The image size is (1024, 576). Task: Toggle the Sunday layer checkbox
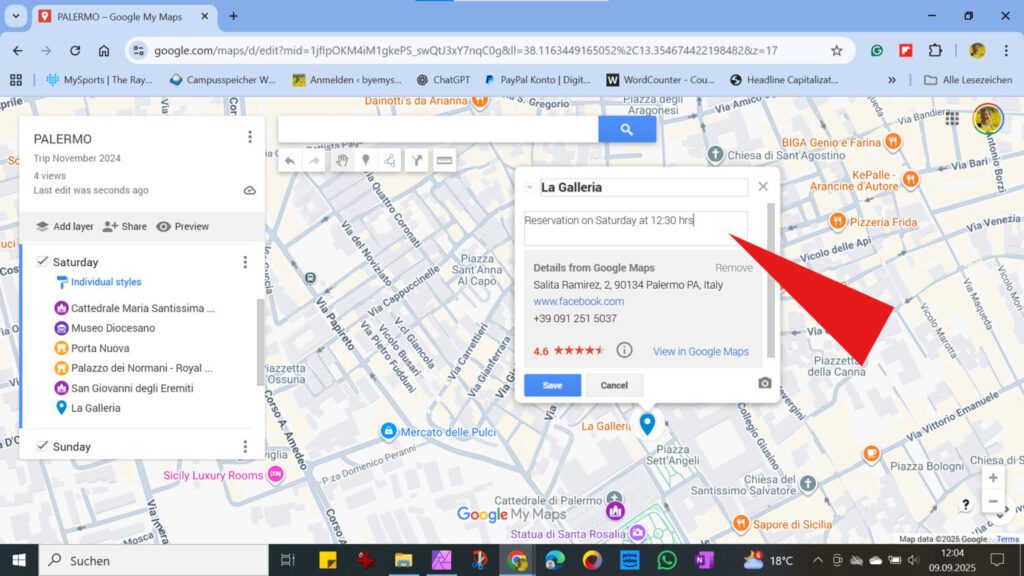pyautogui.click(x=42, y=446)
